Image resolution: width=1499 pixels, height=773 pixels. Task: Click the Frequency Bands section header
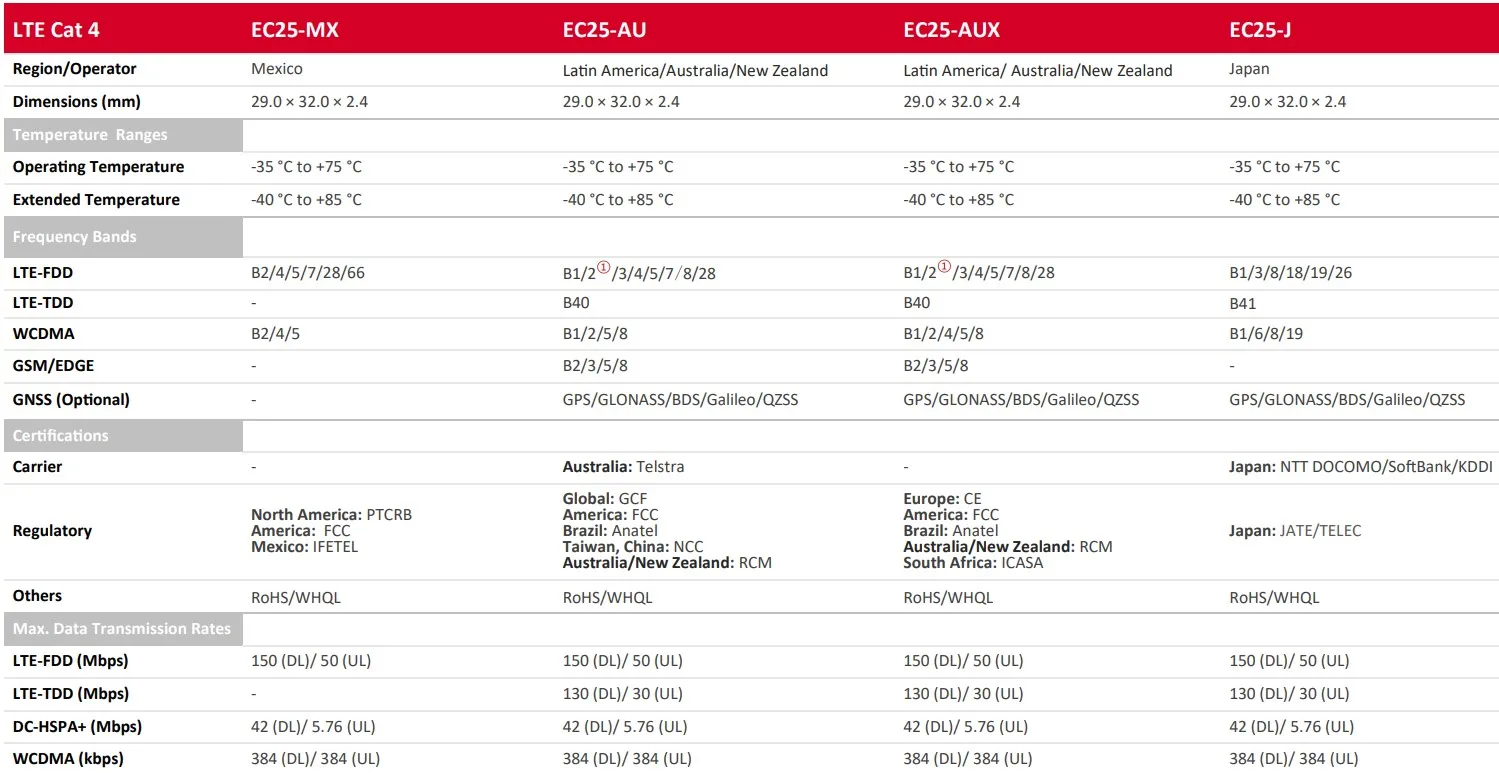[75, 237]
